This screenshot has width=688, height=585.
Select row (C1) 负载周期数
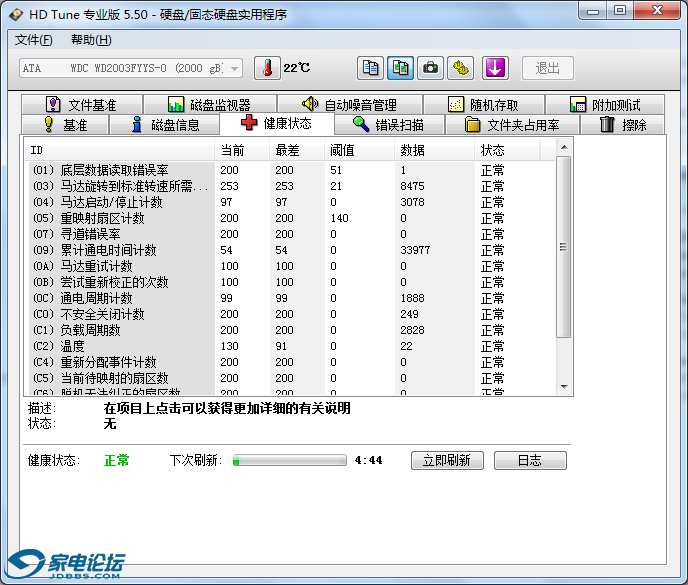point(292,330)
